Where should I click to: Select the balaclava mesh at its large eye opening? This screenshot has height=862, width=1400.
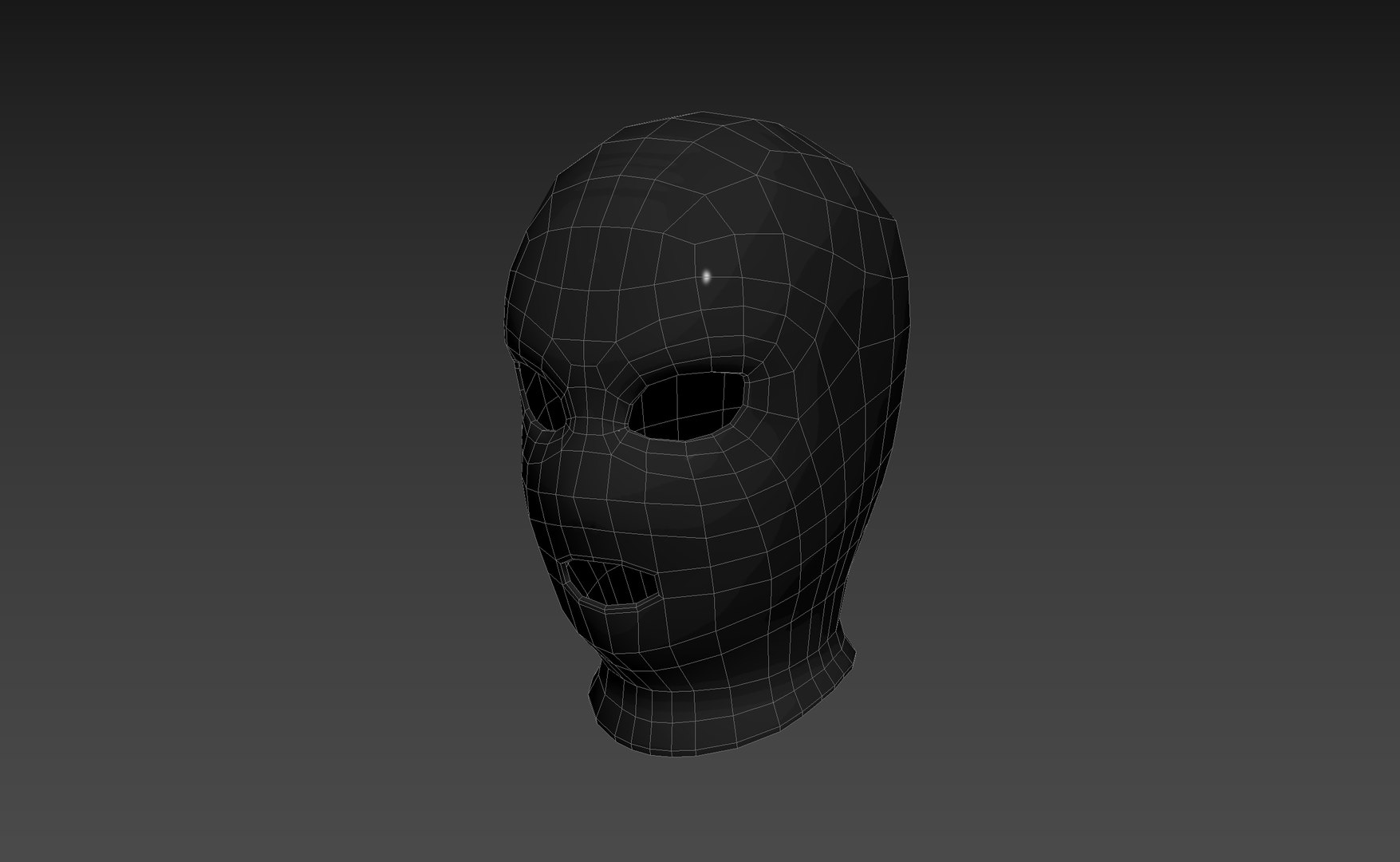tap(688, 405)
